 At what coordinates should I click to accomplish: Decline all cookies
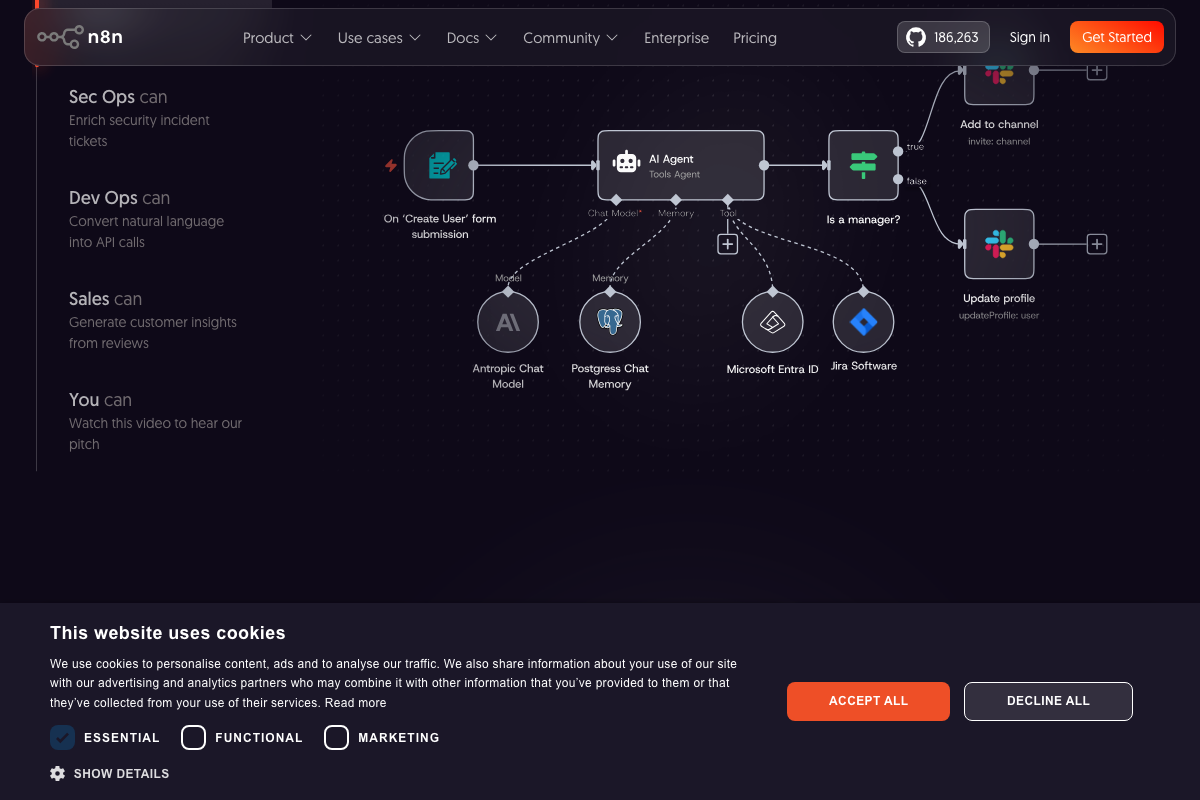(x=1048, y=701)
